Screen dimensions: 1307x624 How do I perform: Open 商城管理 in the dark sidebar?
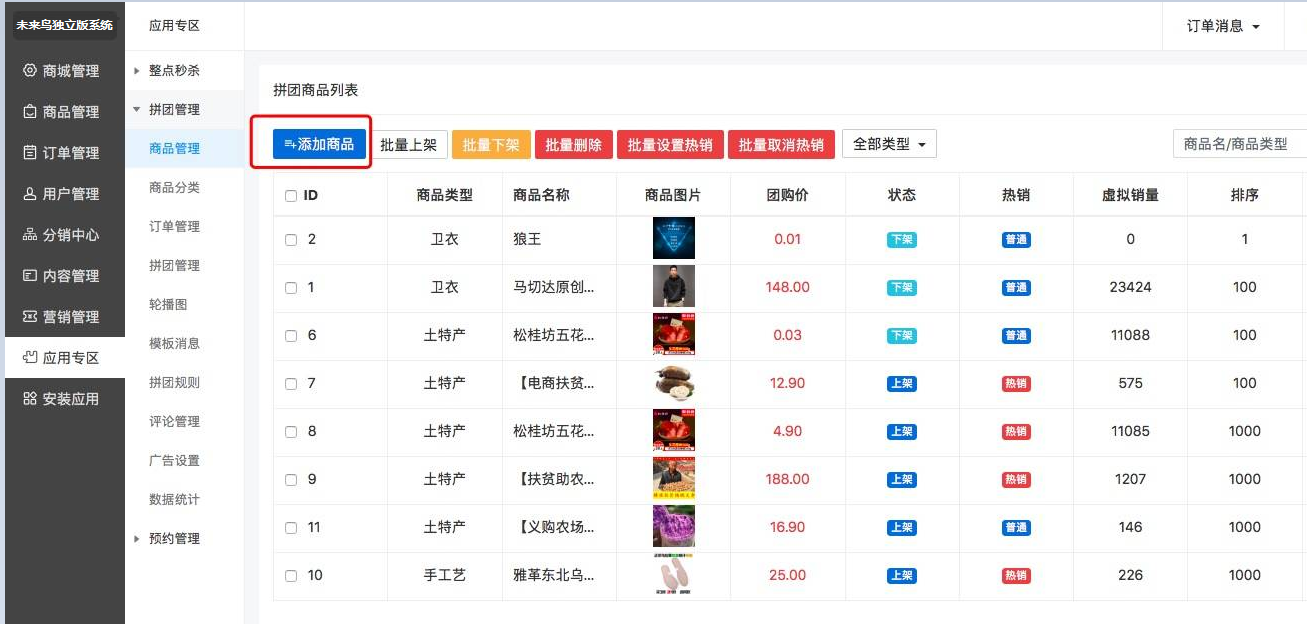[62, 71]
